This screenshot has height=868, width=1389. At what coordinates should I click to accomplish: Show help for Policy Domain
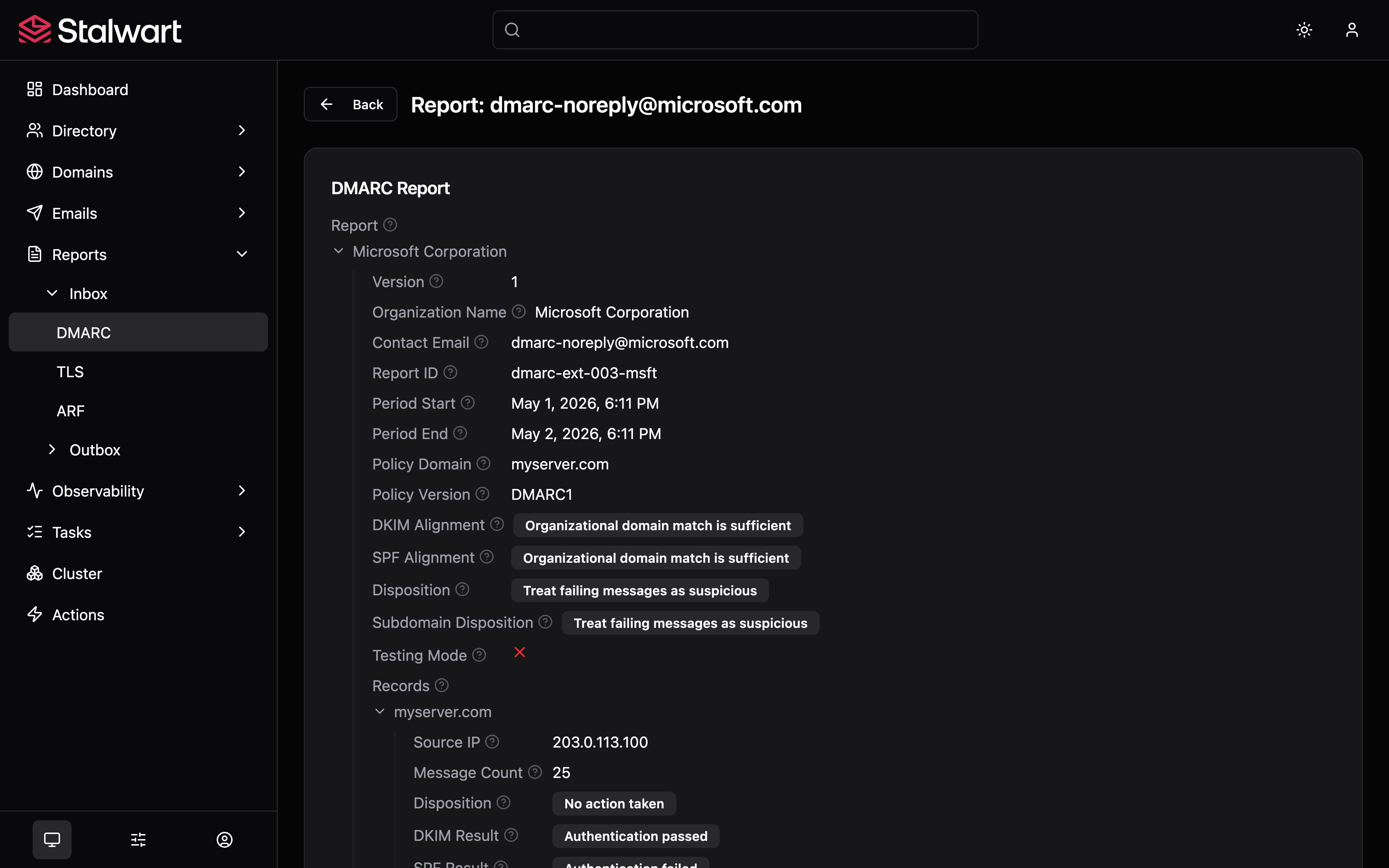(x=484, y=464)
